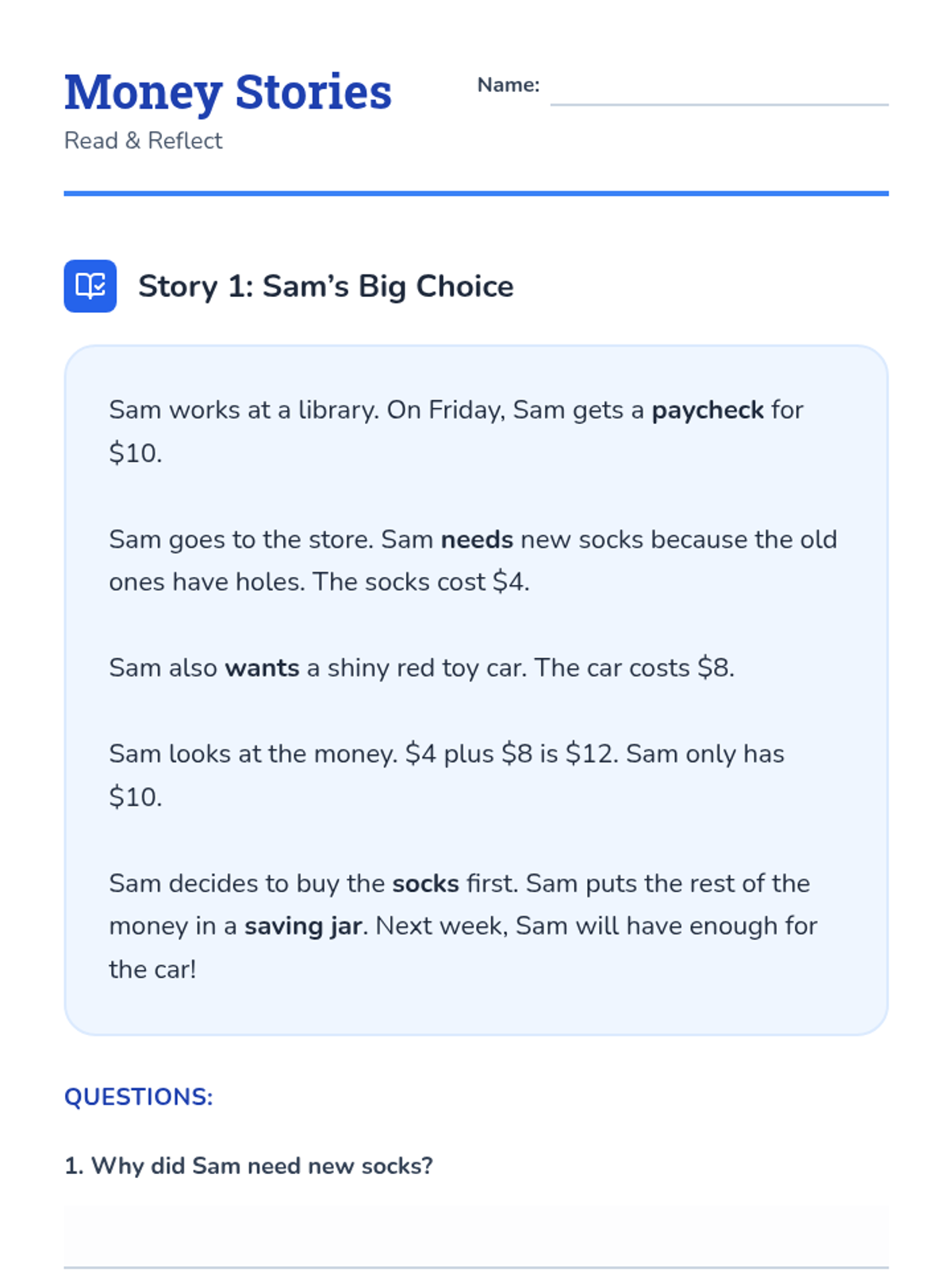The image size is (952, 1270).
Task: Click the Money Stories title
Action: point(228,92)
